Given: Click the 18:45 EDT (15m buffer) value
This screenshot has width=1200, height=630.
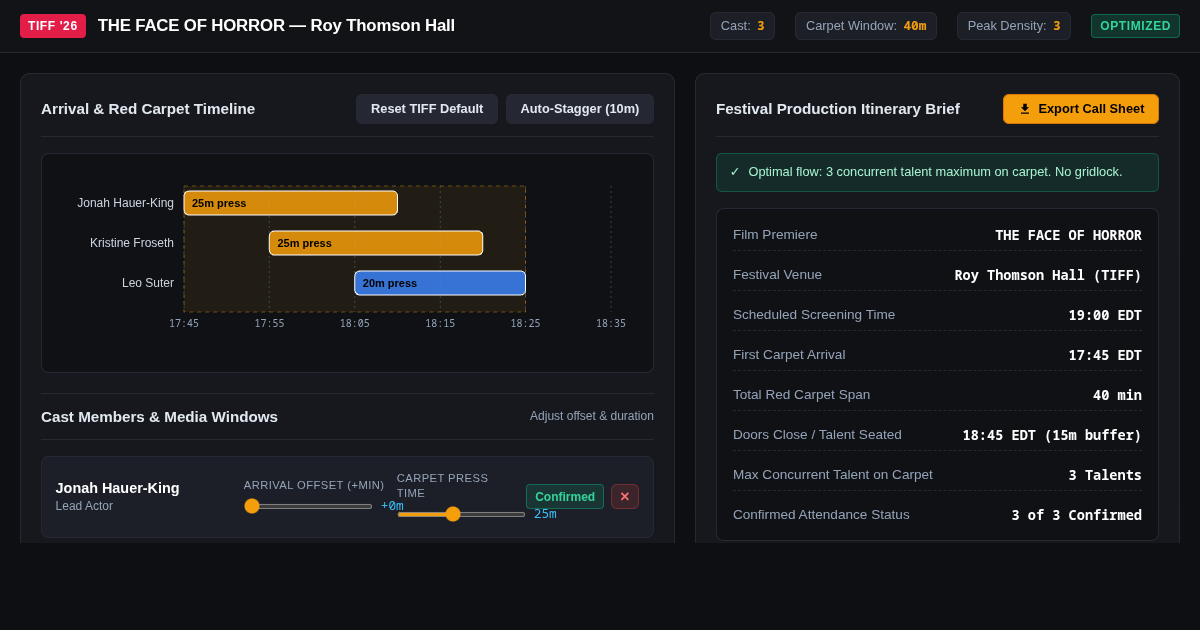Looking at the screenshot, I should 1052,435.
